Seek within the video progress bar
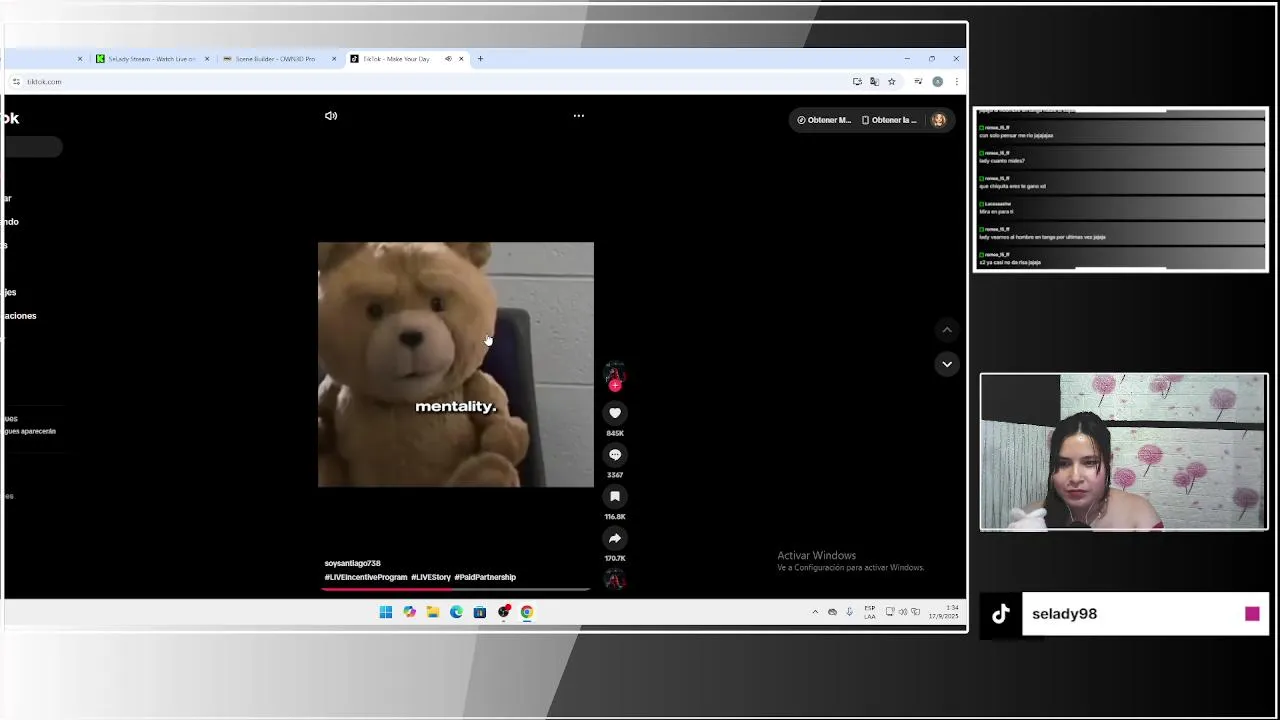 pos(455,589)
